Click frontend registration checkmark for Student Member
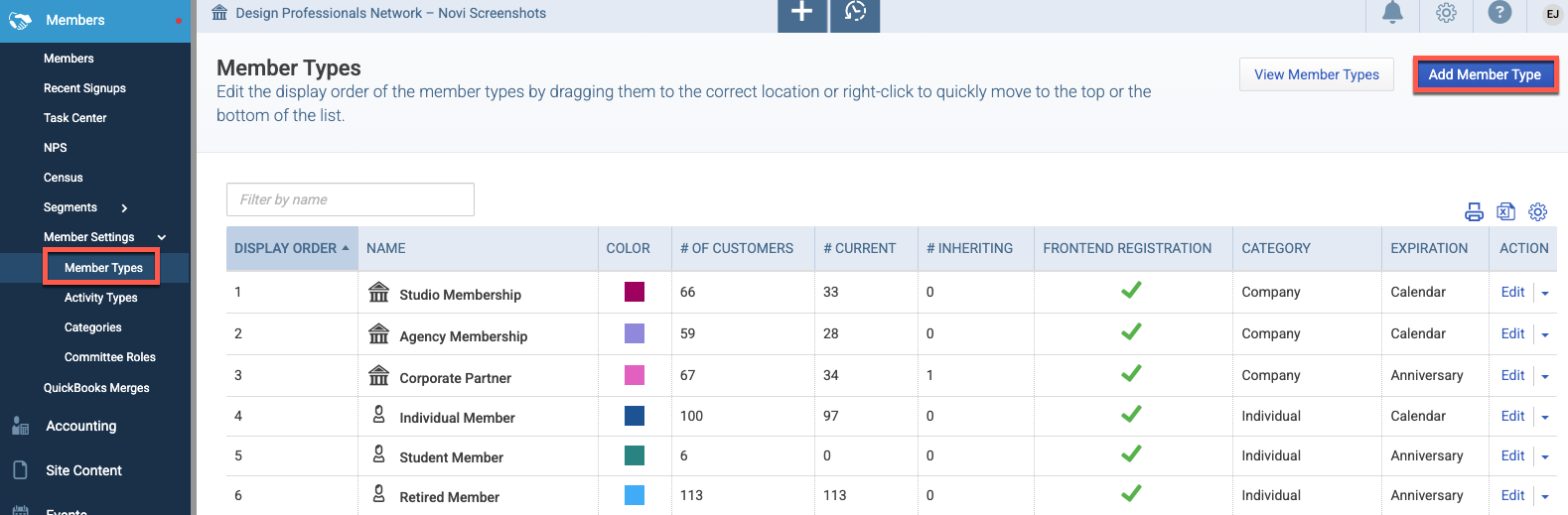1568x515 pixels. point(1131,453)
